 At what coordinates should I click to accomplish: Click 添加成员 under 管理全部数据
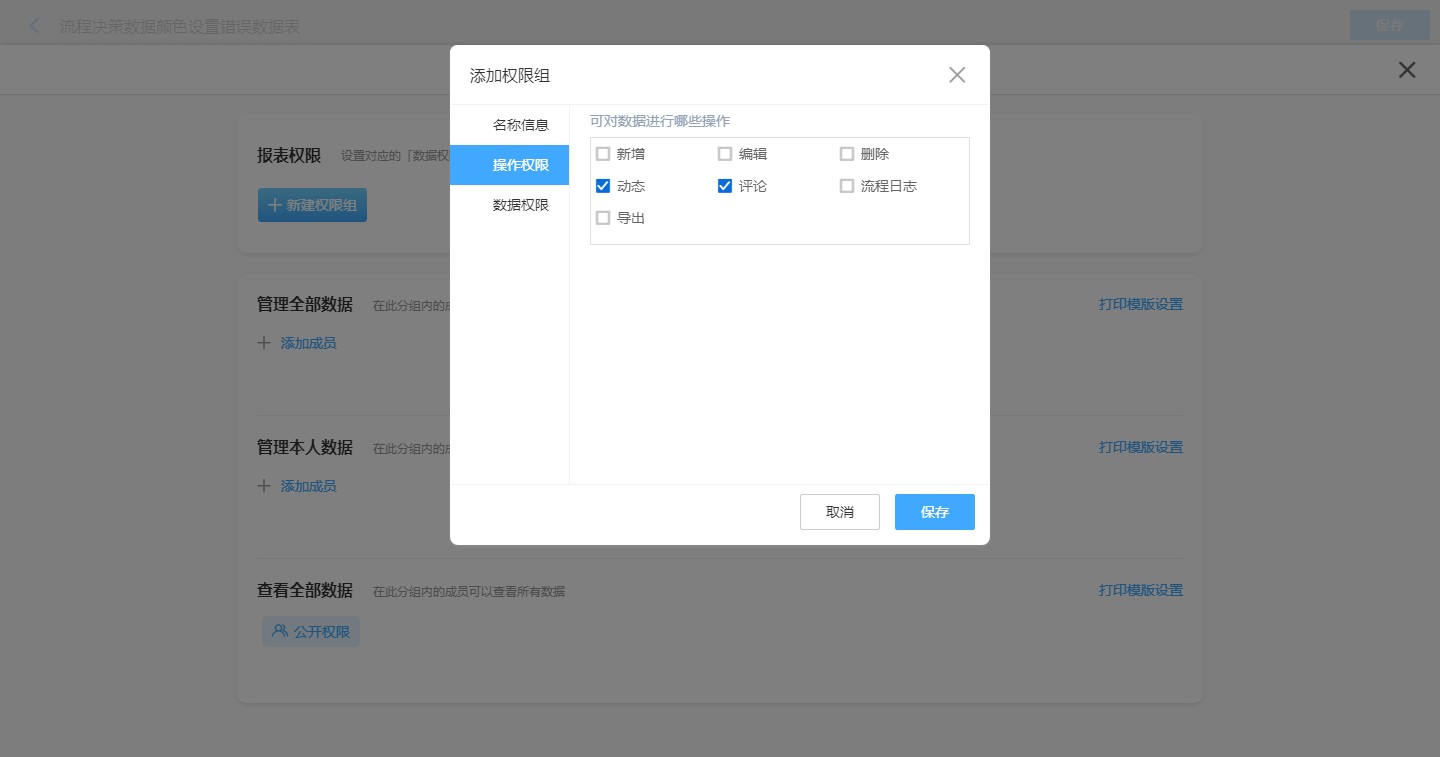(307, 343)
